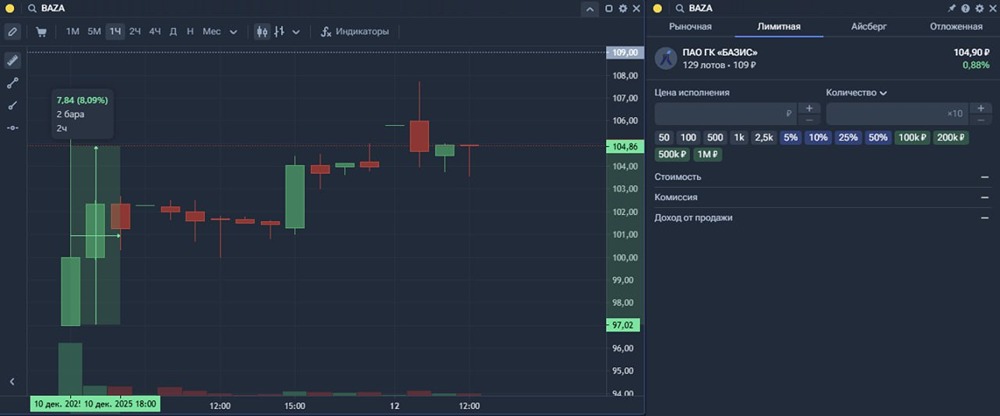Select the 200k ₽ amount preset
Image resolution: width=1000 pixels, height=416 pixels.
pos(950,137)
